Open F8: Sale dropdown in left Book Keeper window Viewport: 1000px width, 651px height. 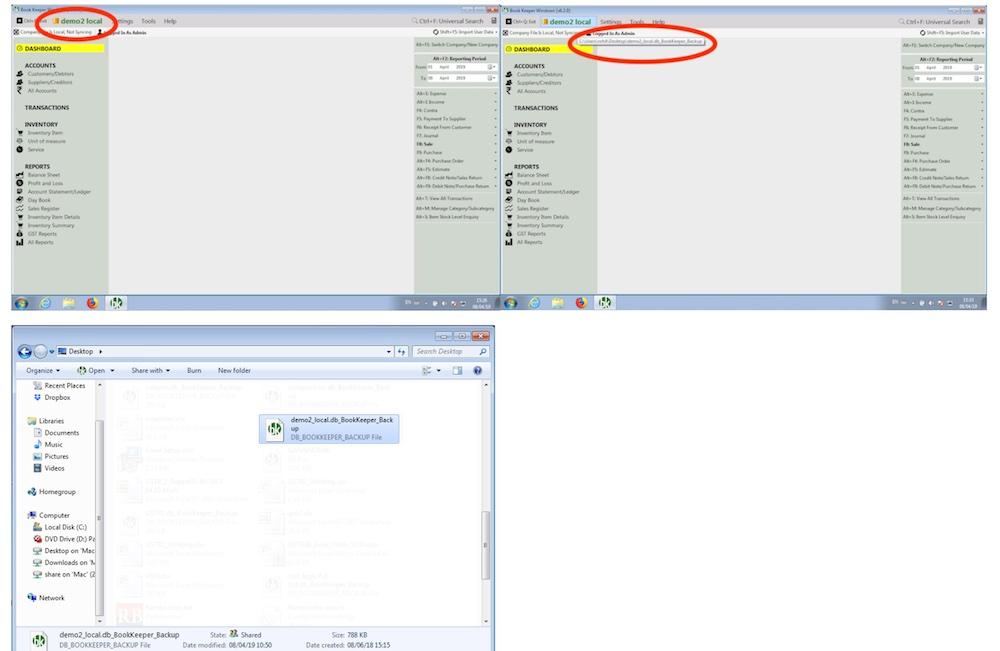tap(496, 144)
